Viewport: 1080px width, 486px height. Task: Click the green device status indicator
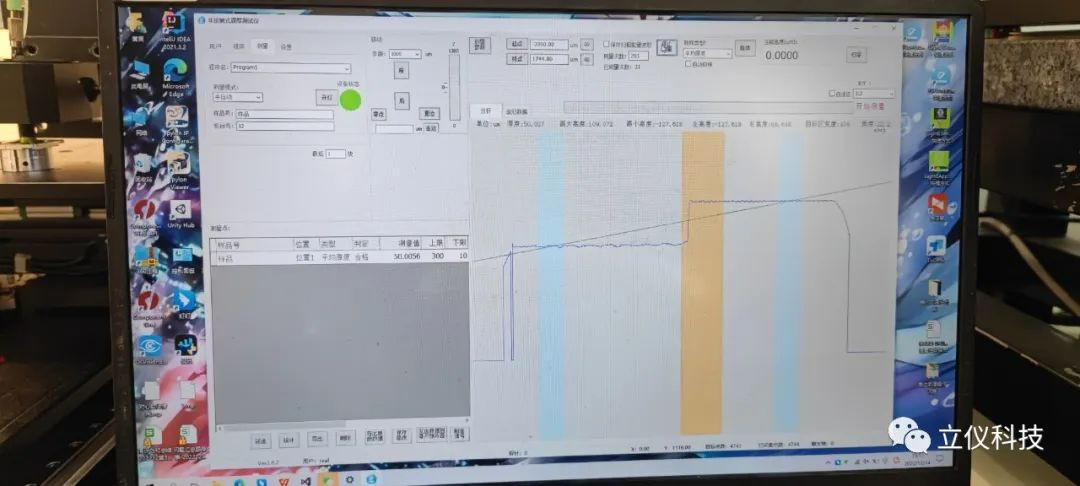click(x=350, y=99)
